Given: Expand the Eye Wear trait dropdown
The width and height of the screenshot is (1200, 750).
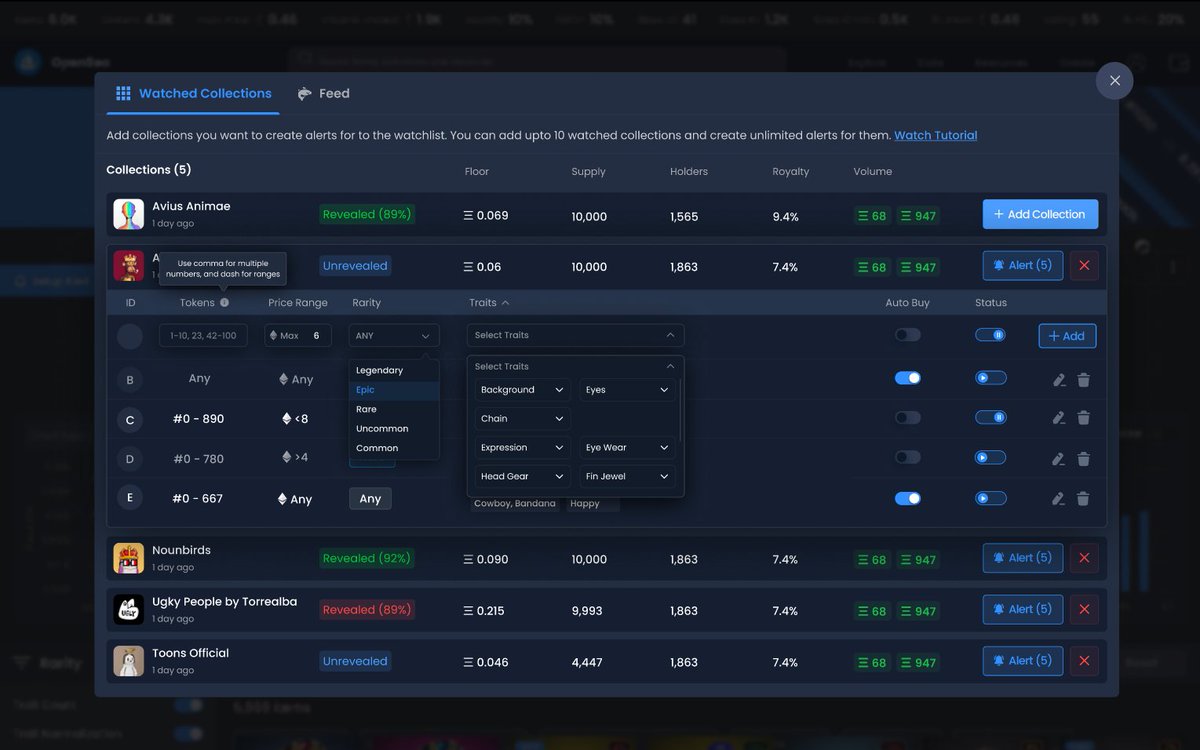Looking at the screenshot, I should click(x=628, y=448).
